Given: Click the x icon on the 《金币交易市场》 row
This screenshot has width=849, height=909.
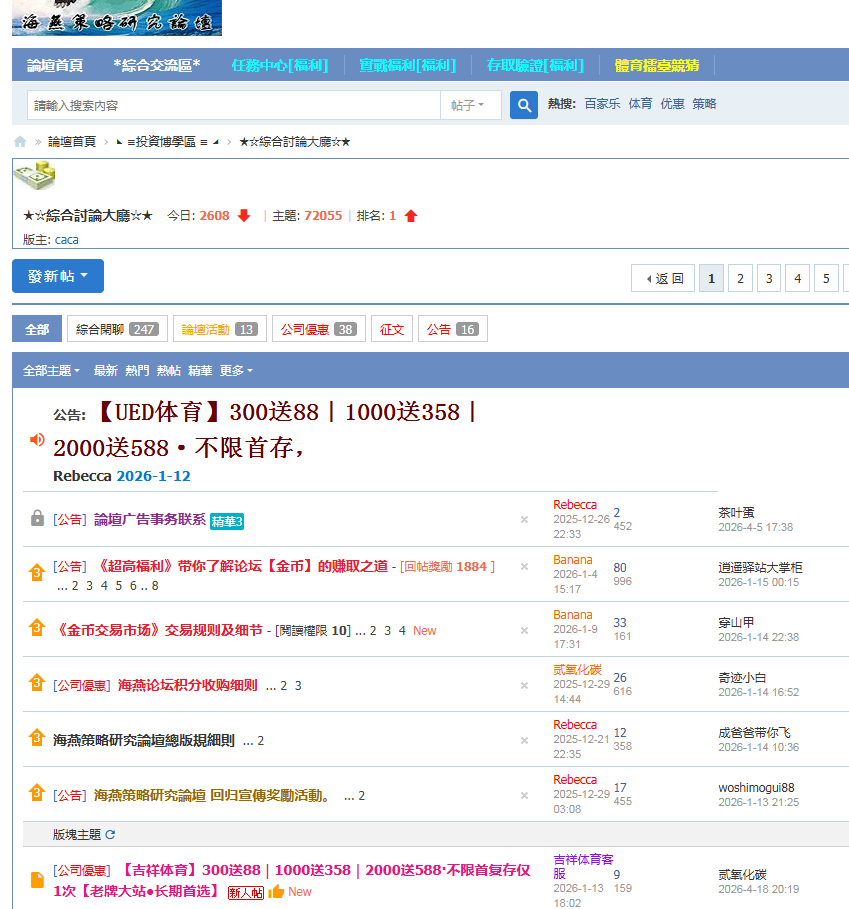Looking at the screenshot, I should (524, 630).
